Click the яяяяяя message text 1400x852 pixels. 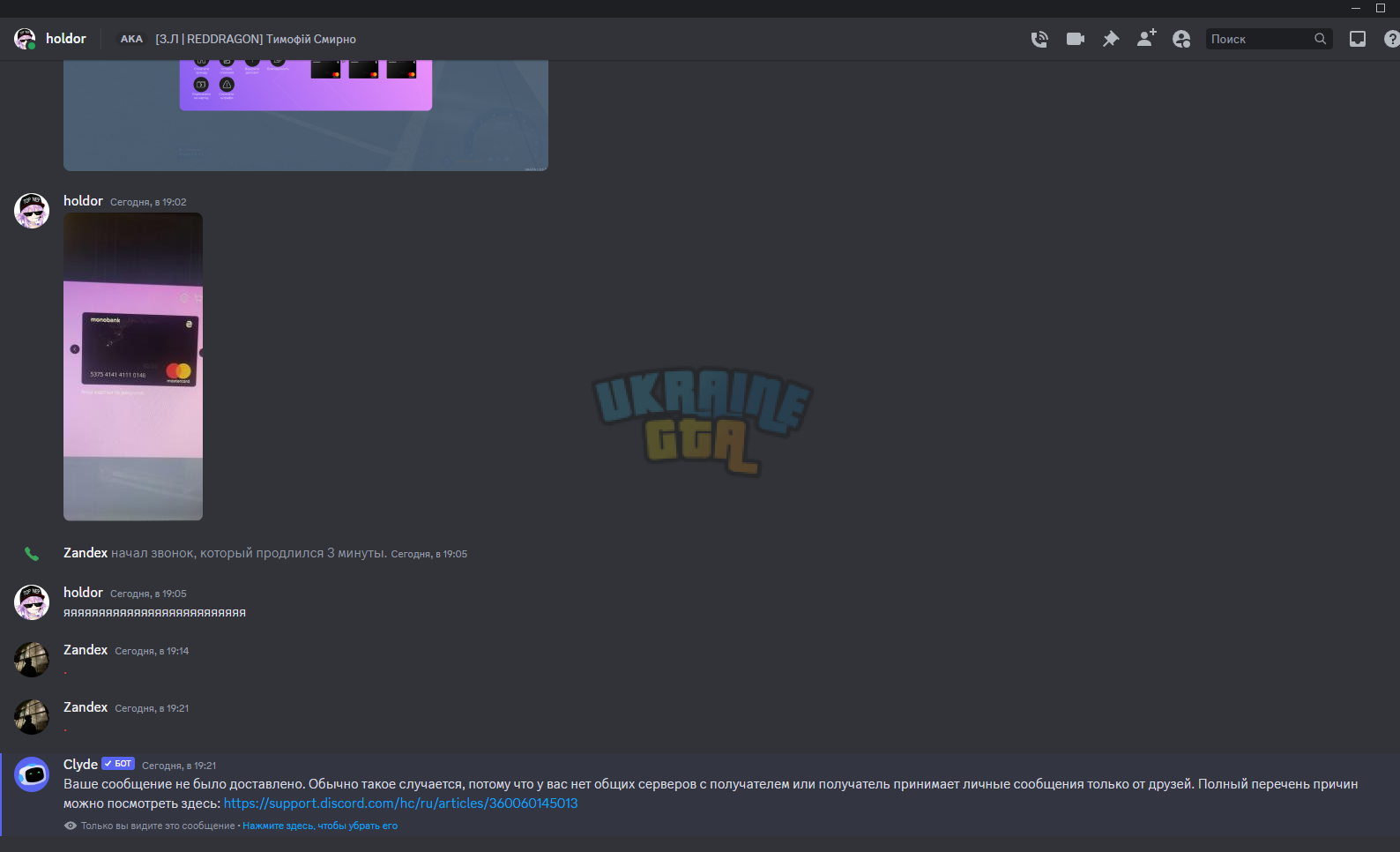point(154,613)
